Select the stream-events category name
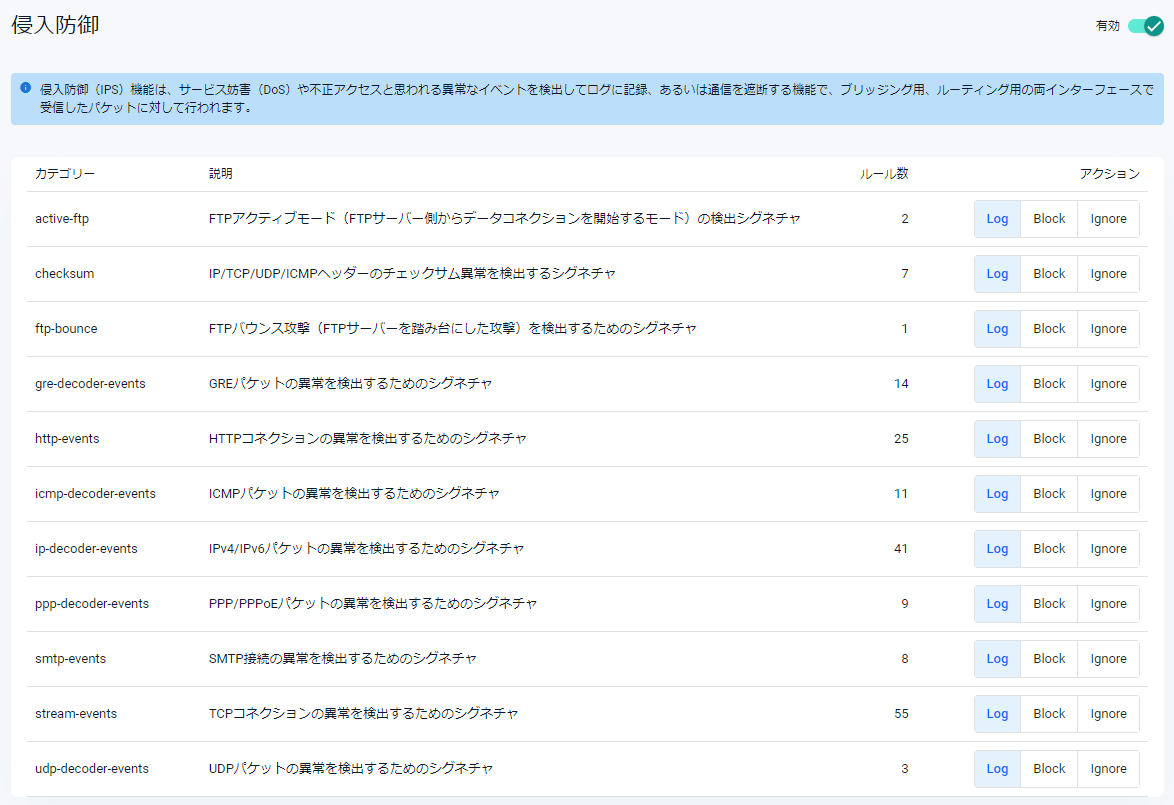This screenshot has width=1174, height=805. coord(76,714)
